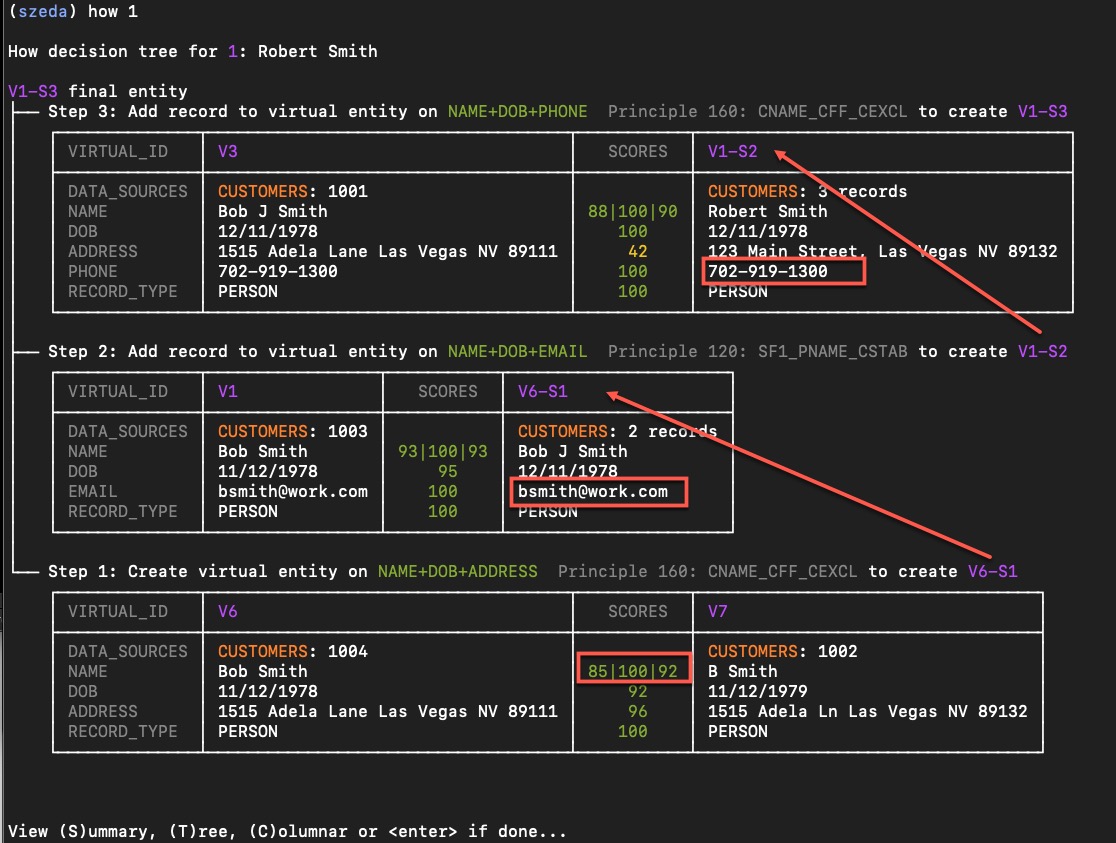Select the V3 virtual ID header
The image size is (1116, 843).
(228, 151)
